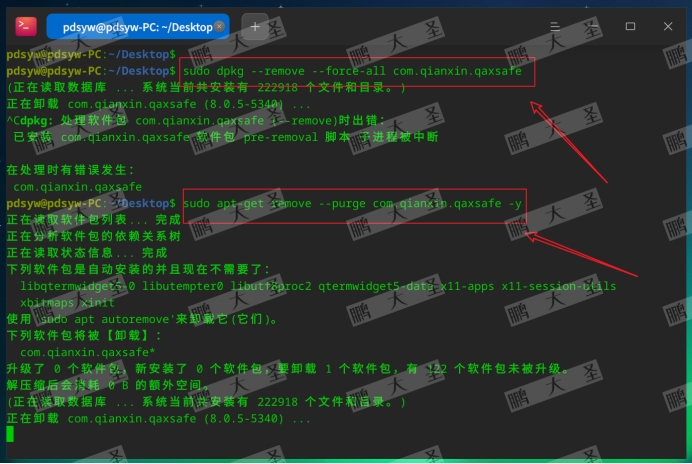Click the line mentioning 'sudo apt autoremove'
This screenshot has width=692, height=464.
click(142, 319)
